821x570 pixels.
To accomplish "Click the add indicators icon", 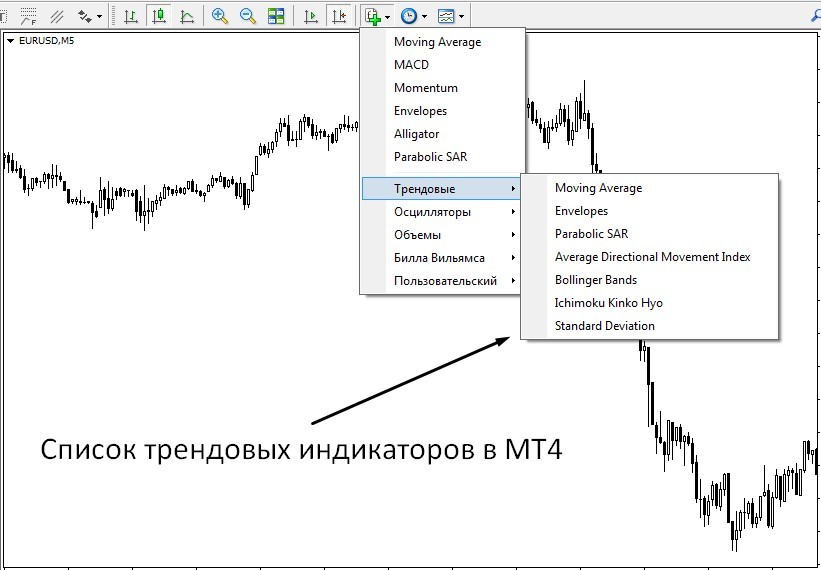I will (373, 16).
